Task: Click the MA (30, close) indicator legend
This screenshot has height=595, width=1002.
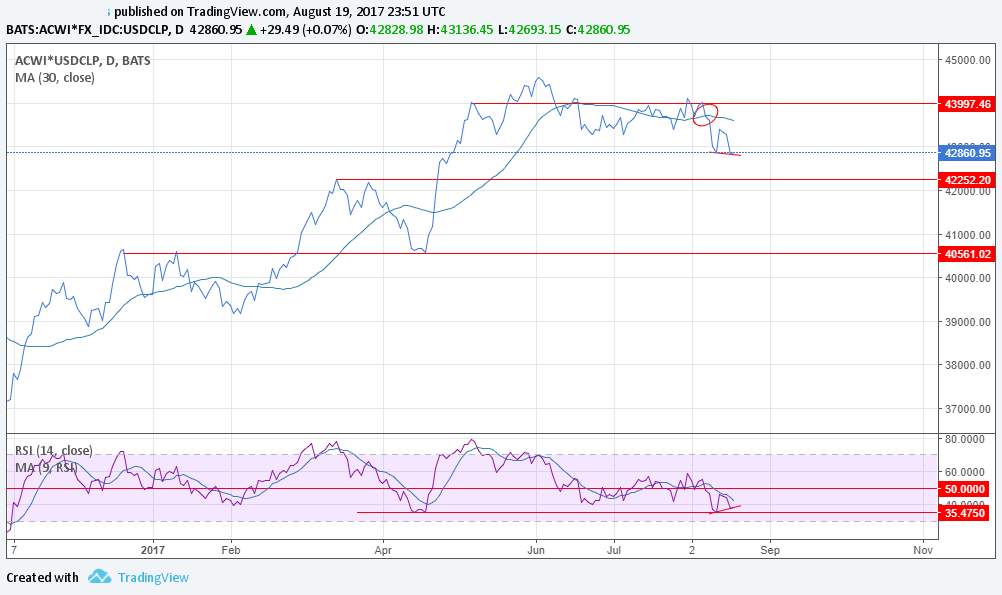Action: pyautogui.click(x=55, y=77)
